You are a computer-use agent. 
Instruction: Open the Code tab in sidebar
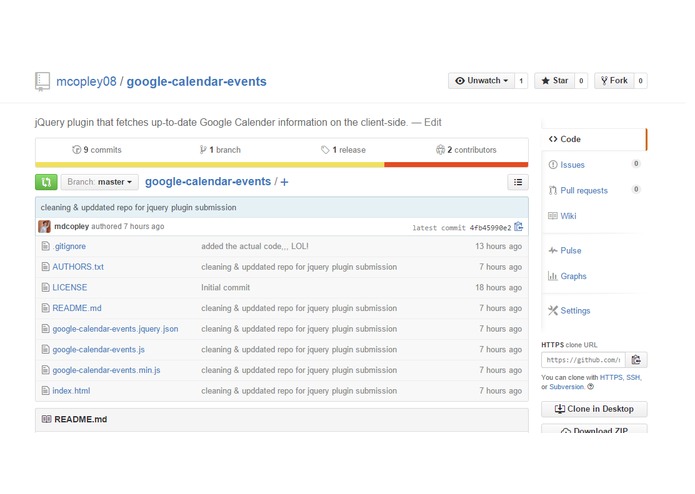pyautogui.click(x=594, y=139)
